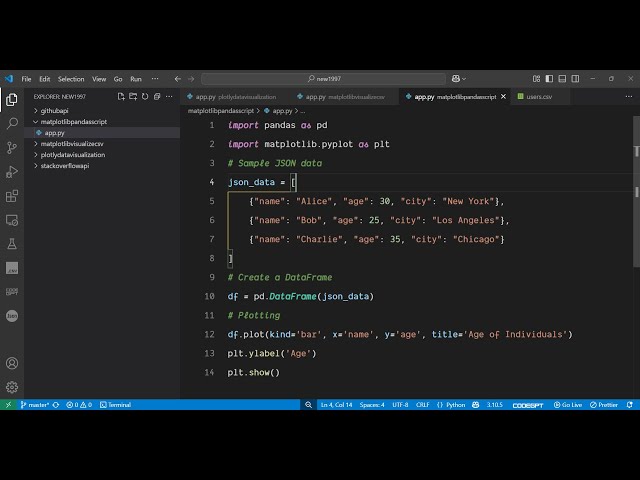
Task: Show more menu bar items ellipsis
Action: click(155, 79)
